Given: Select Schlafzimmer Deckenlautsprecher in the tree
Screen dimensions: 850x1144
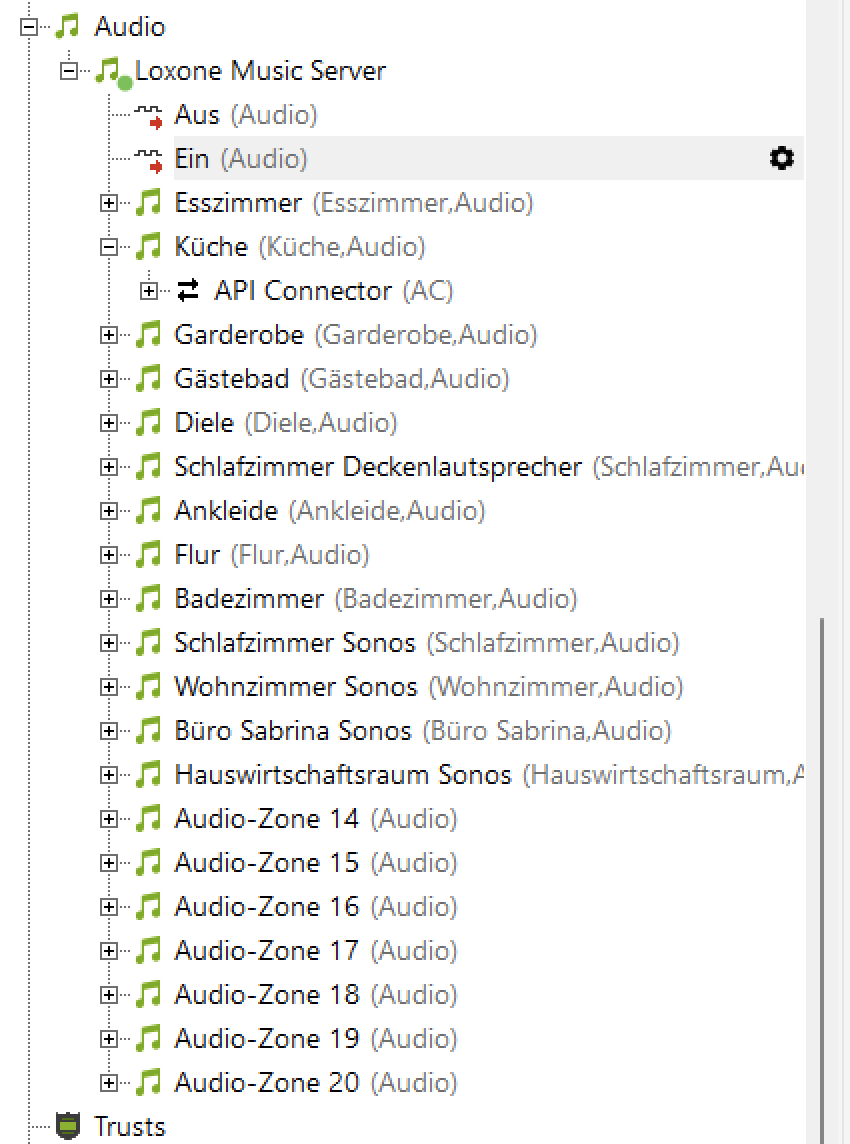Looking at the screenshot, I should coord(377,467).
